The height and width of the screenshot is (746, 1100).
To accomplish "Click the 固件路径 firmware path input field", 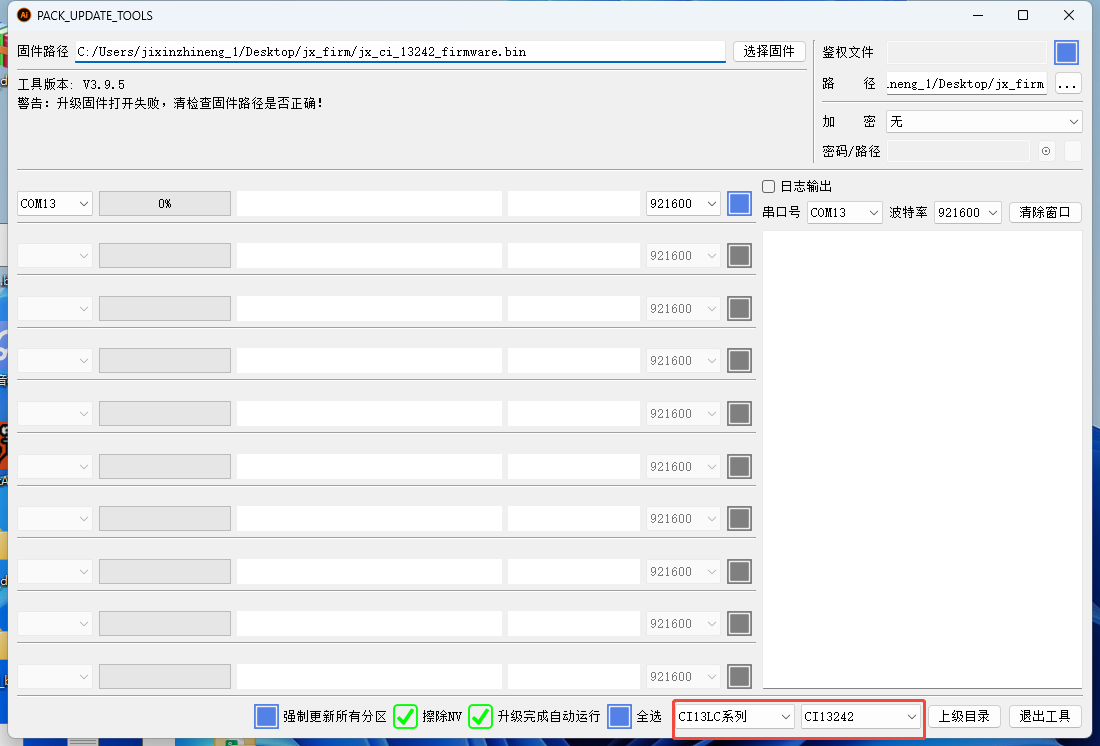I will [x=400, y=52].
